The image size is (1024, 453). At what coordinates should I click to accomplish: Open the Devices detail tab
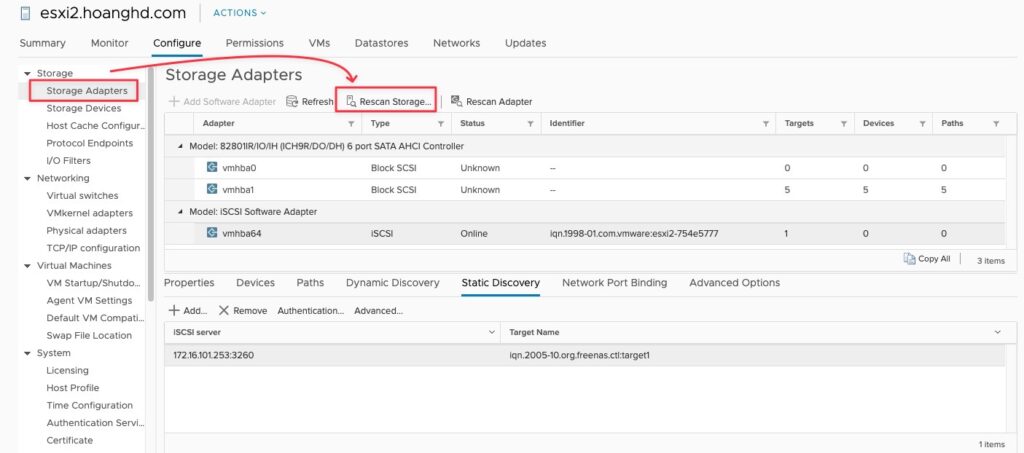(255, 283)
